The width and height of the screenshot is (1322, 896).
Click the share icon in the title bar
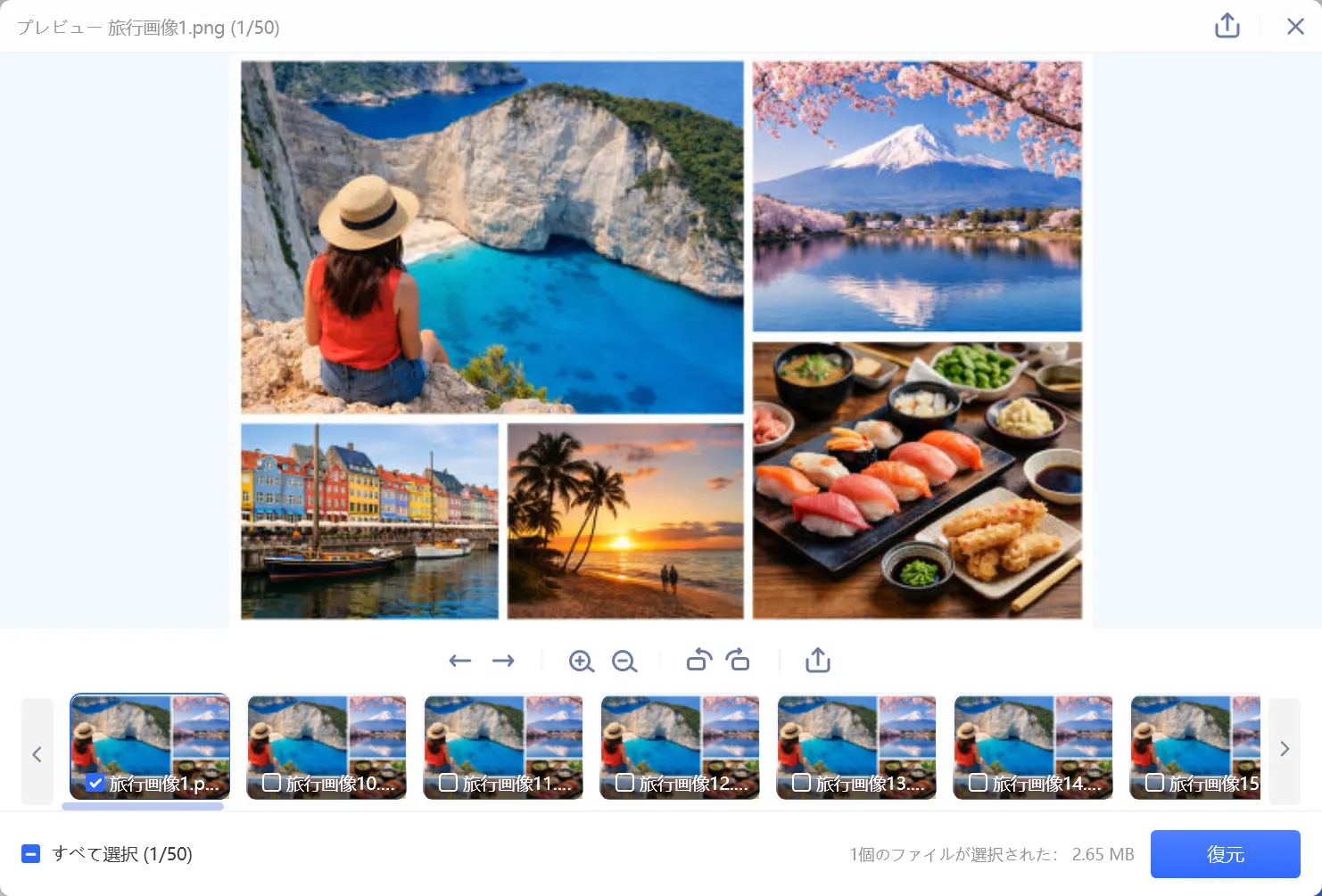click(1227, 26)
